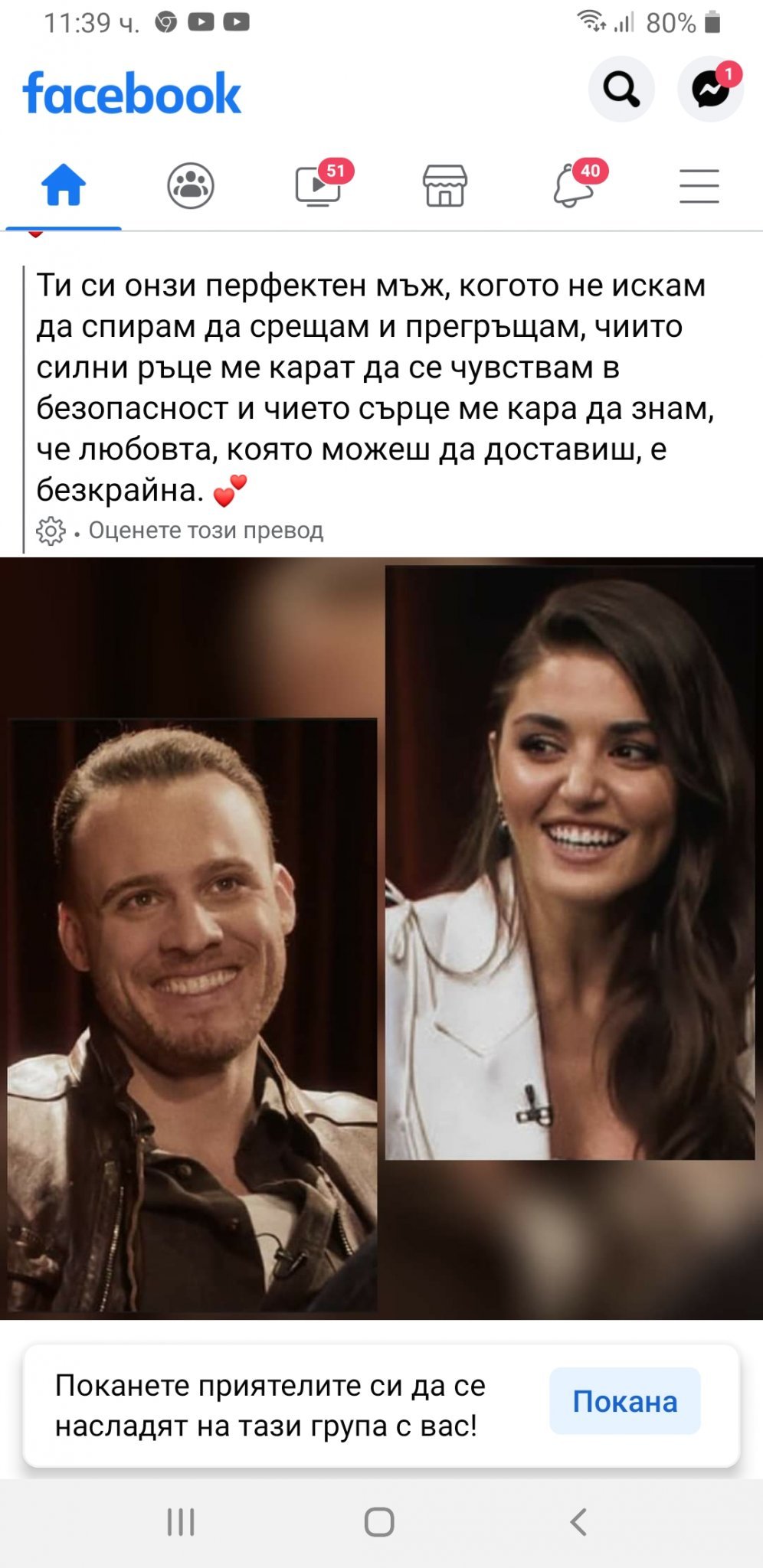Tap Android home button
Viewport: 763px width, 1568px height.
[x=379, y=1522]
